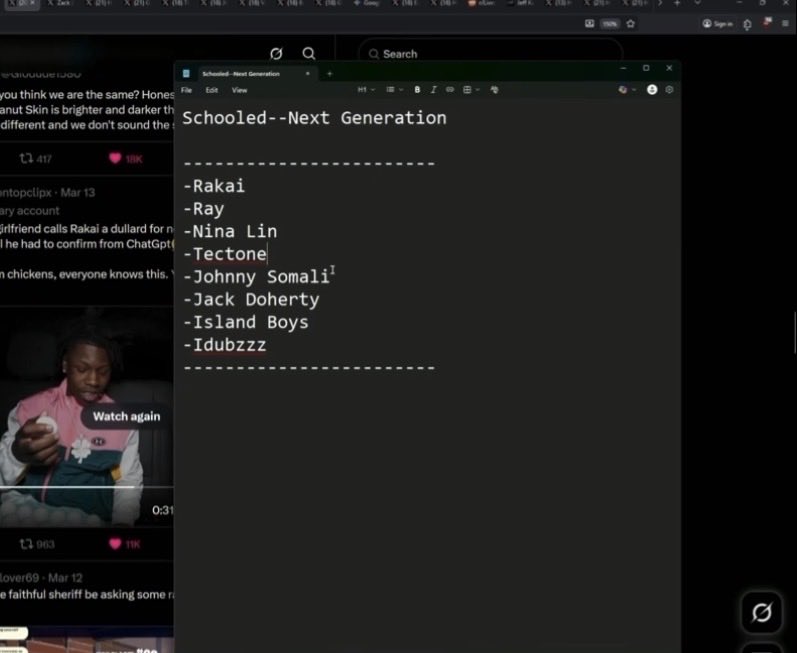Click the -Idubzzz line
Image resolution: width=797 pixels, height=653 pixels.
[224, 345]
